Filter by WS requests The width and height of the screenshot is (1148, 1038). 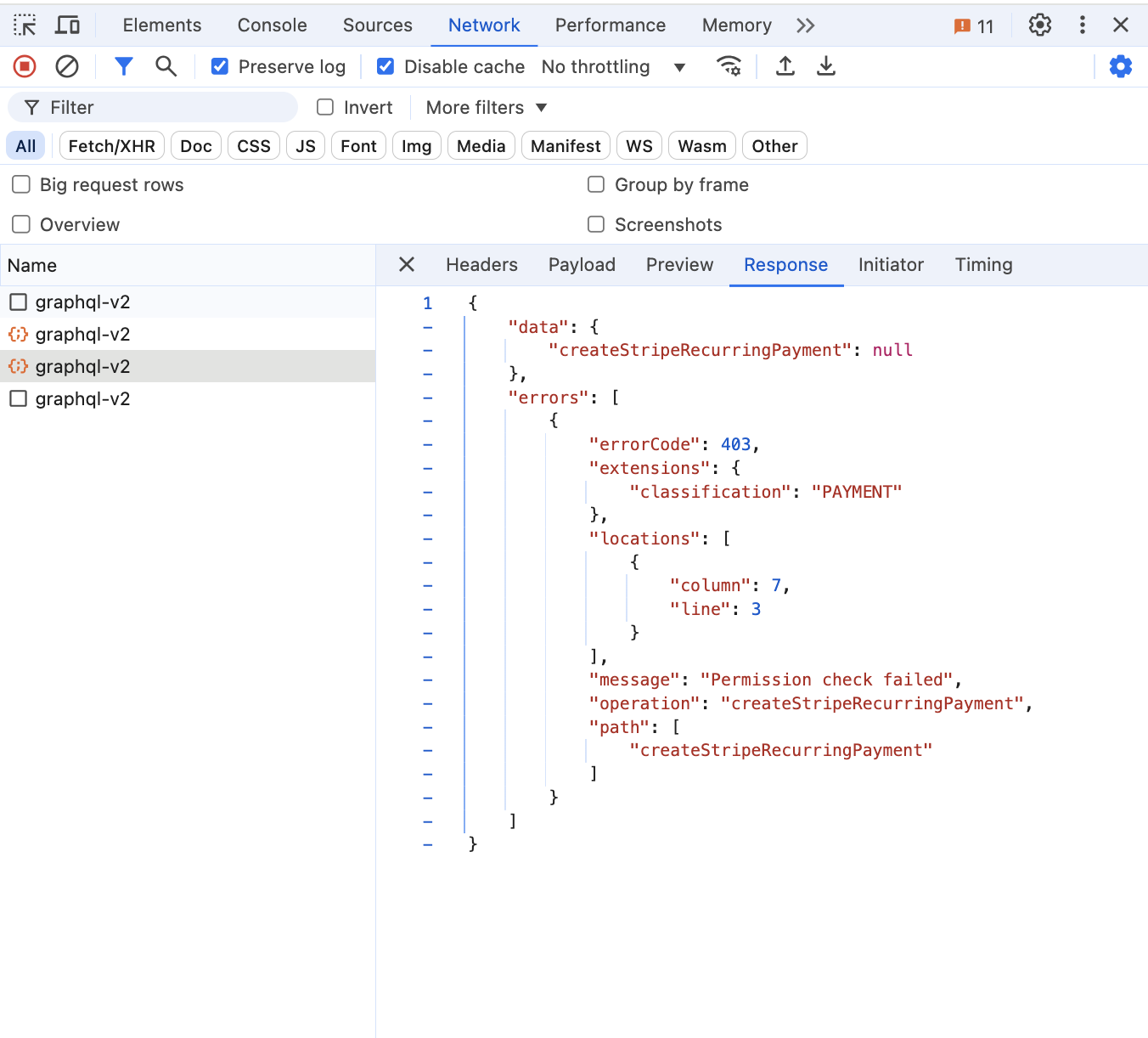click(639, 146)
